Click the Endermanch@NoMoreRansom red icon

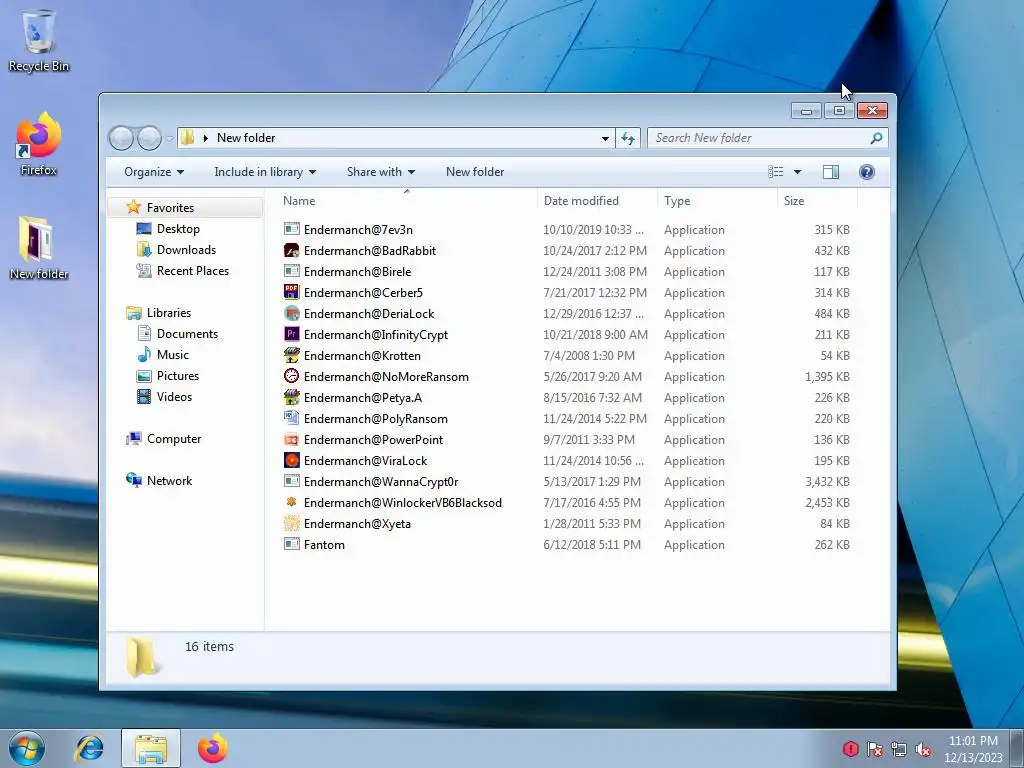[x=291, y=377]
